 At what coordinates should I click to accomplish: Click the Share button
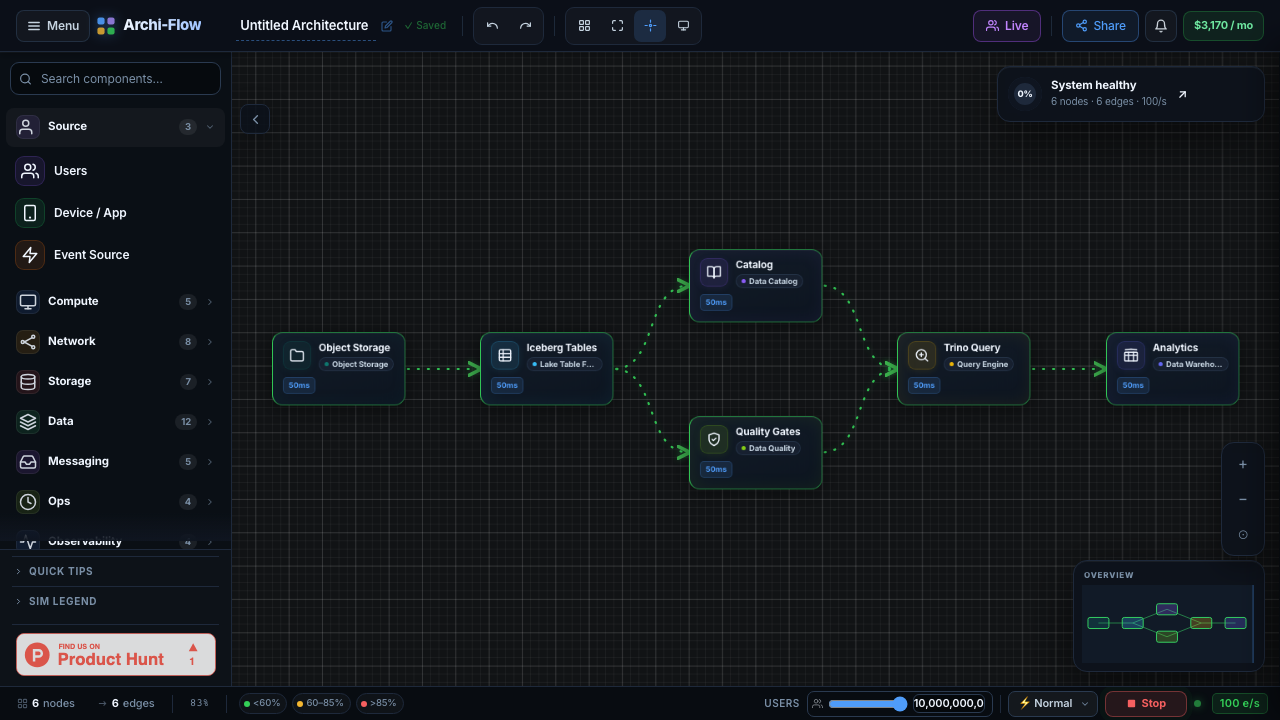[x=1100, y=26]
